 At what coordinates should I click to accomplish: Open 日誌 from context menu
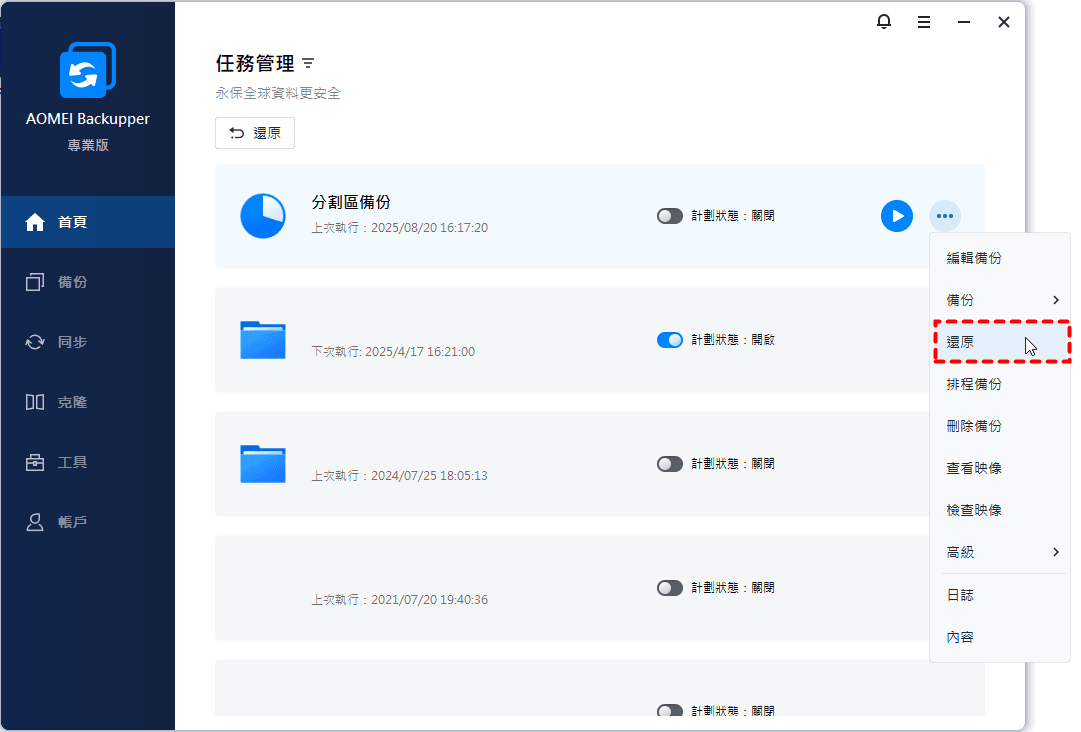click(1000, 595)
